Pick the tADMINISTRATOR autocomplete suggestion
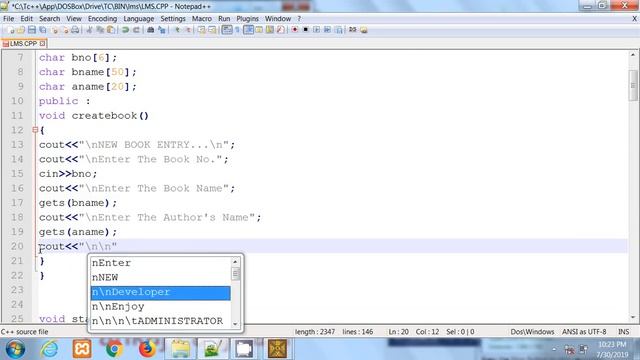Screen dimensions: 640x360 (x=160, y=321)
